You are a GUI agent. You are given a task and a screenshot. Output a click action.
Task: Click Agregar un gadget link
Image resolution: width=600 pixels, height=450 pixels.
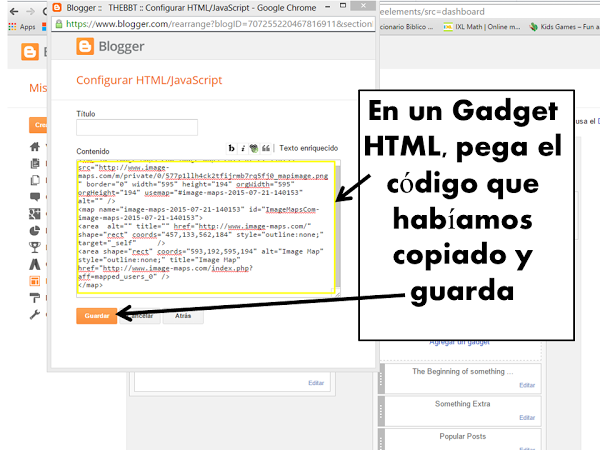[461, 343]
